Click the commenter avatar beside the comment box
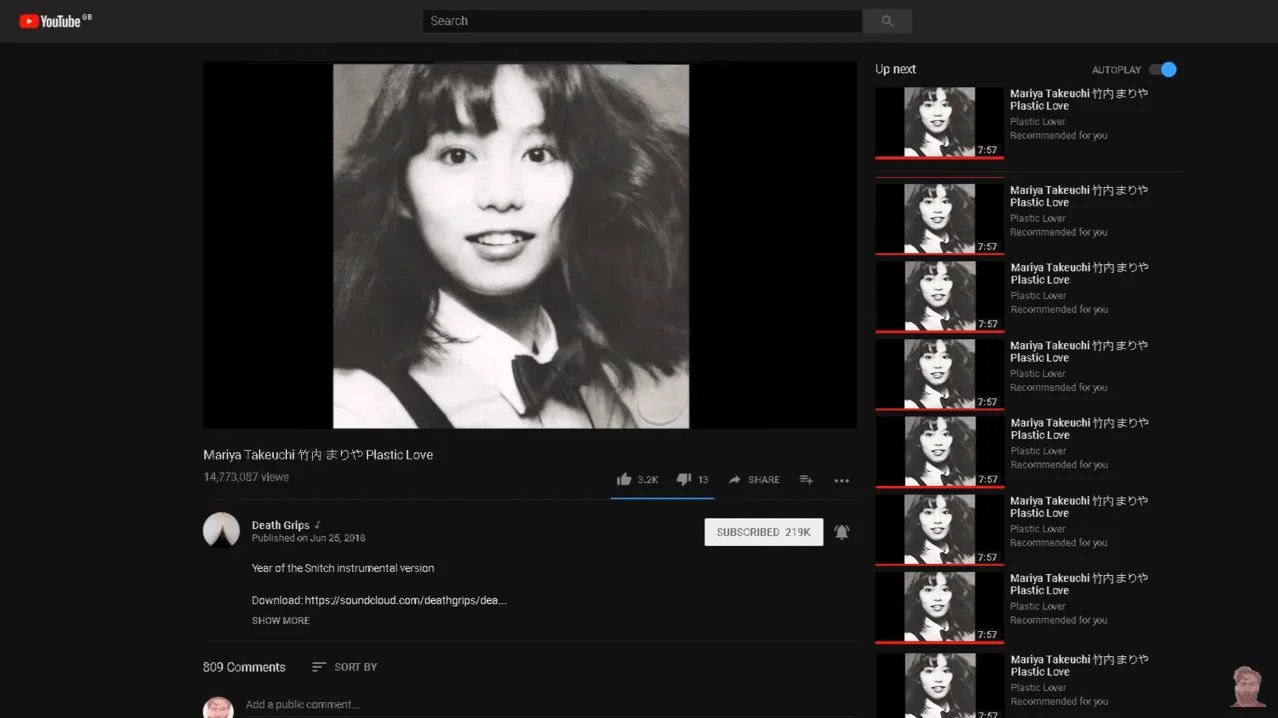 (x=218, y=704)
